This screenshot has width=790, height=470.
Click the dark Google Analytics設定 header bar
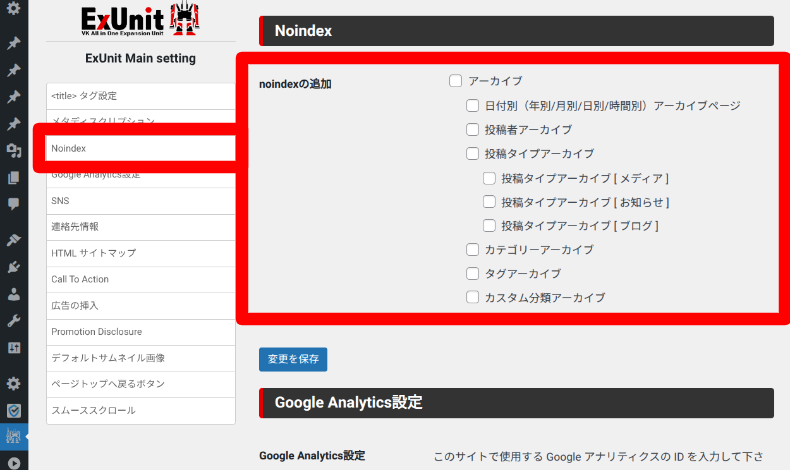pos(516,402)
